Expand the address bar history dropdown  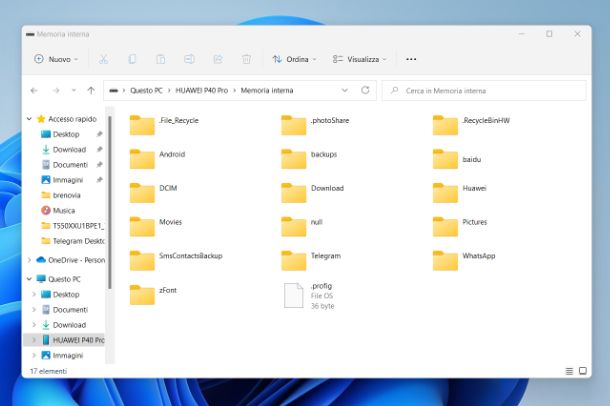point(344,90)
